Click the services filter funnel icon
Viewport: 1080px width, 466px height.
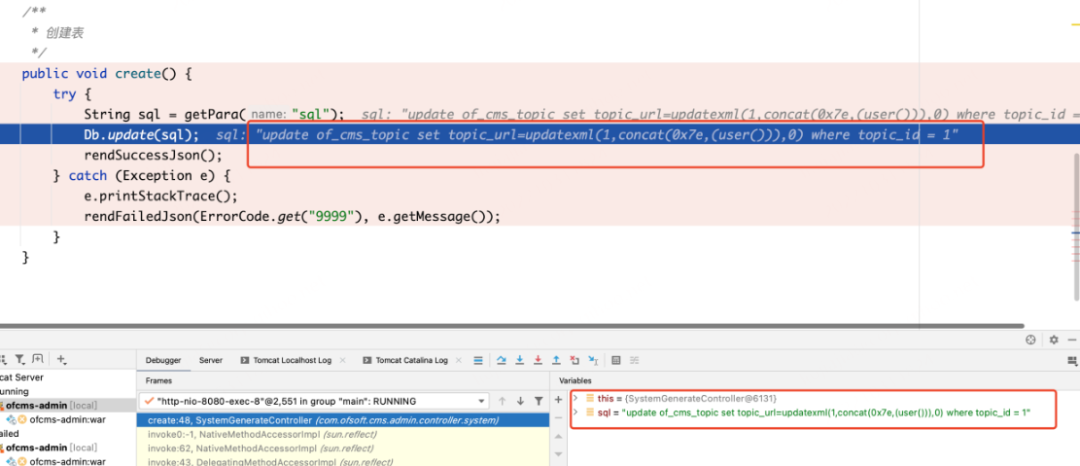tap(20, 359)
